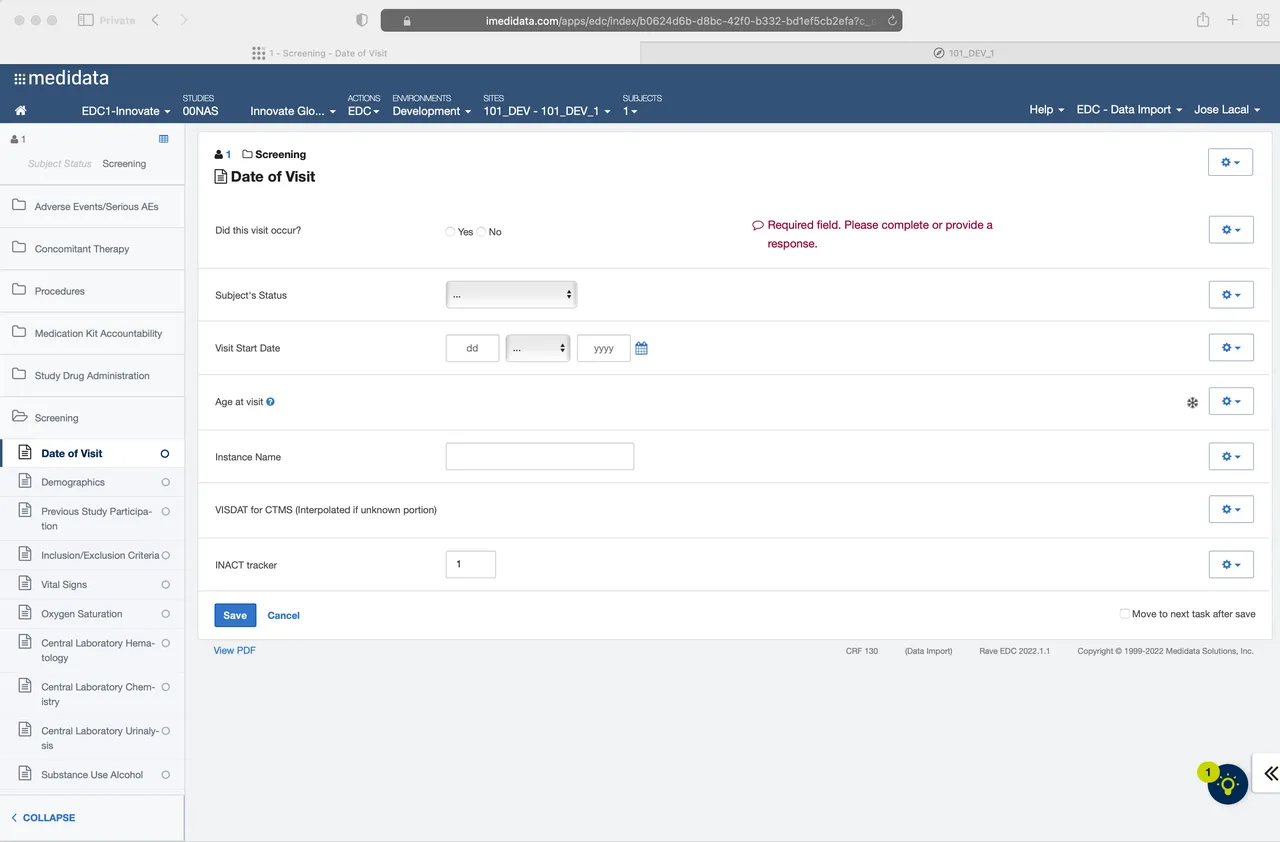Enable Move to next task after save
Viewport: 1280px width, 842px height.
(1124, 613)
